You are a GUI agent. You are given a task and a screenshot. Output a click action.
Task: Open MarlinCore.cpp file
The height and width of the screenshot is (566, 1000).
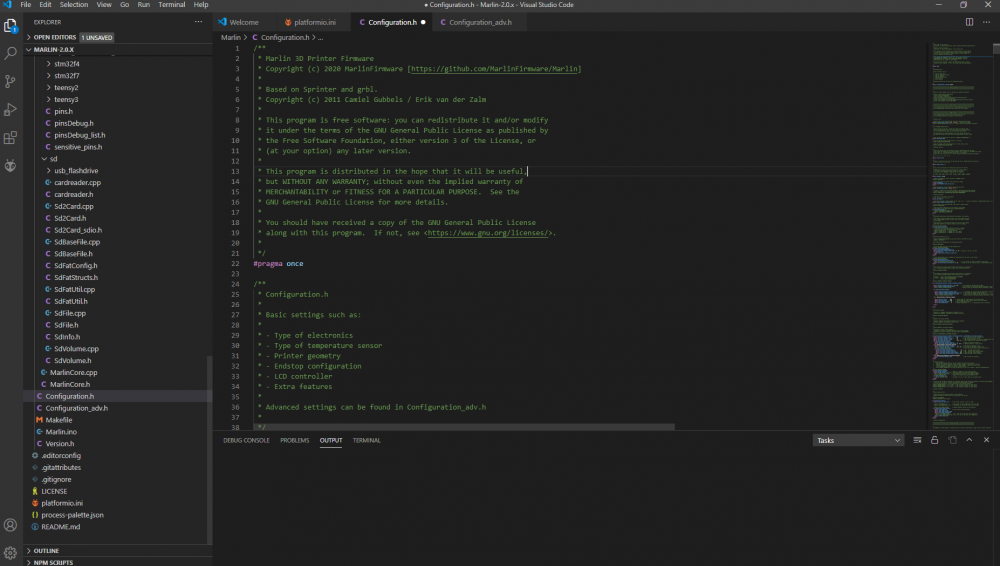pyautogui.click(x=73, y=372)
